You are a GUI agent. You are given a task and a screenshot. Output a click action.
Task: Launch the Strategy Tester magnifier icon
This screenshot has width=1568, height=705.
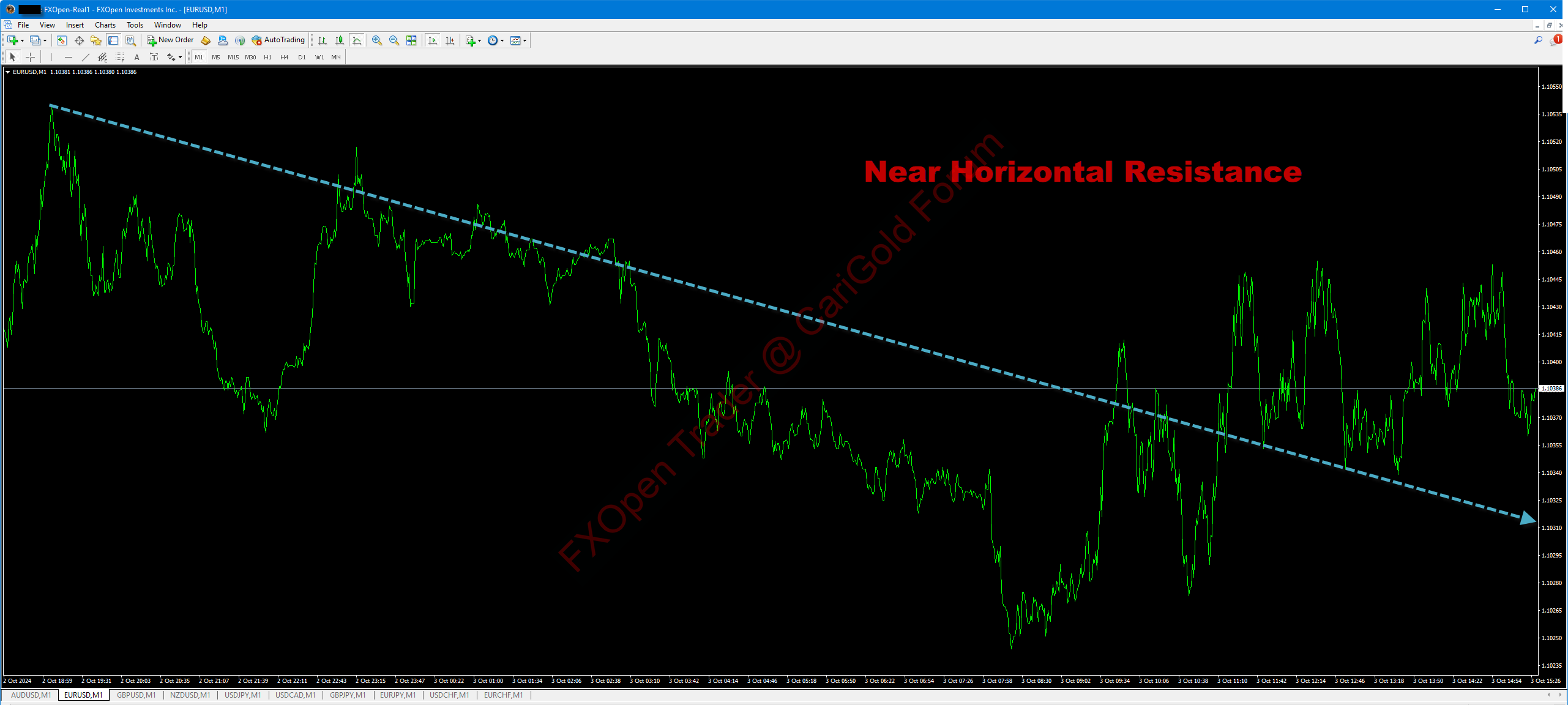[x=130, y=40]
